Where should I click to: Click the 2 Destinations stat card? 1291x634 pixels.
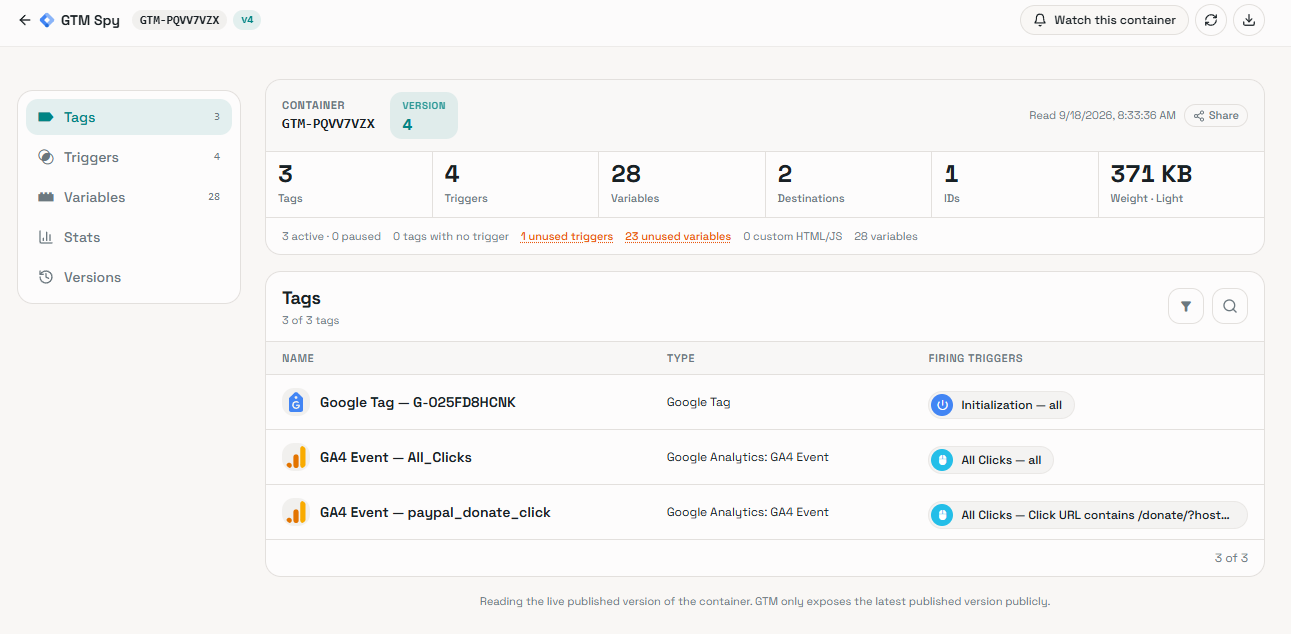coord(848,185)
